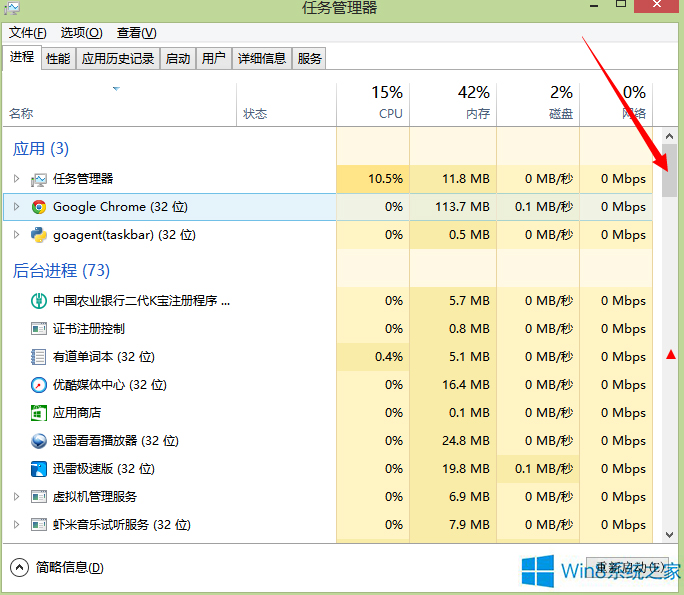Expand the goagent(taskbar) process group
The image size is (684, 595).
click(16, 235)
